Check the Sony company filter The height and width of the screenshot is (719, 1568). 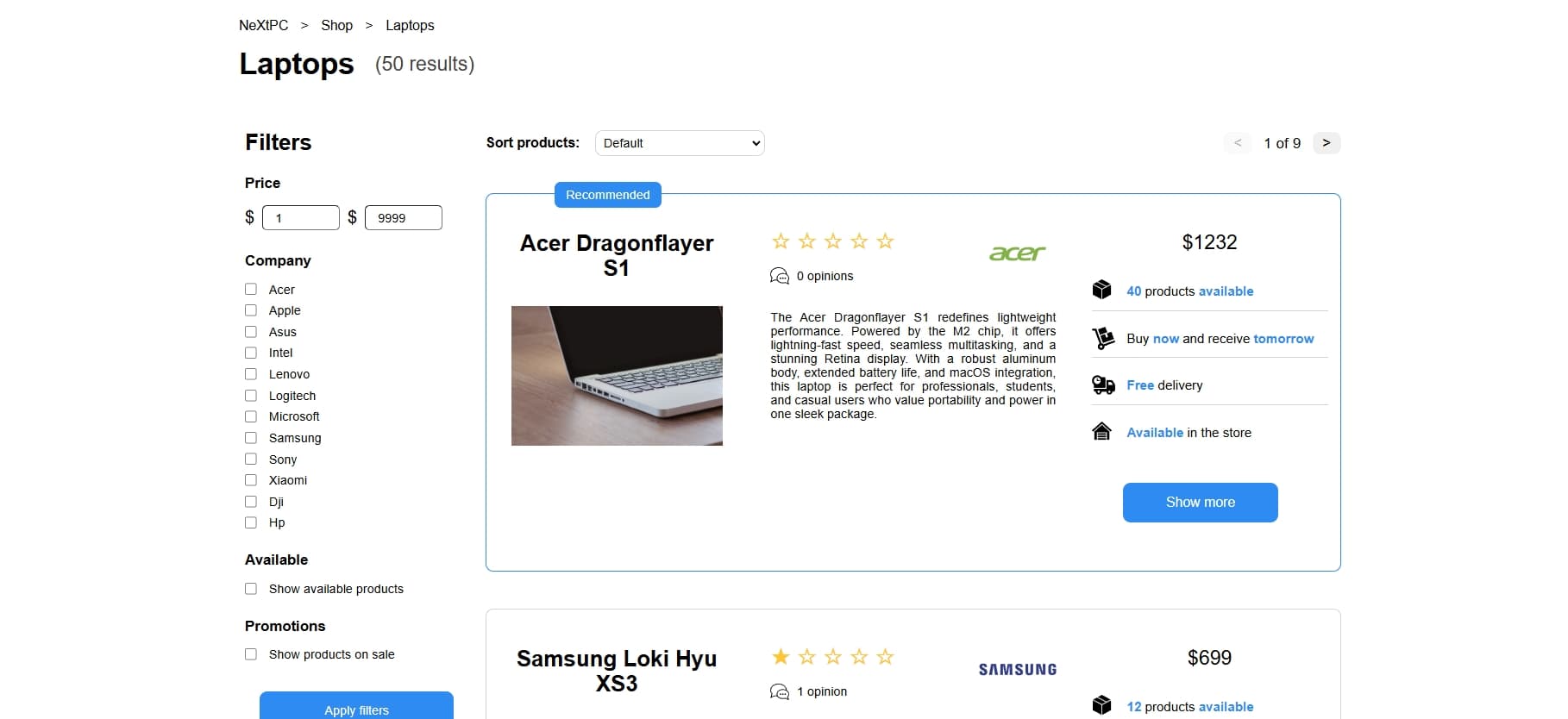click(x=251, y=459)
